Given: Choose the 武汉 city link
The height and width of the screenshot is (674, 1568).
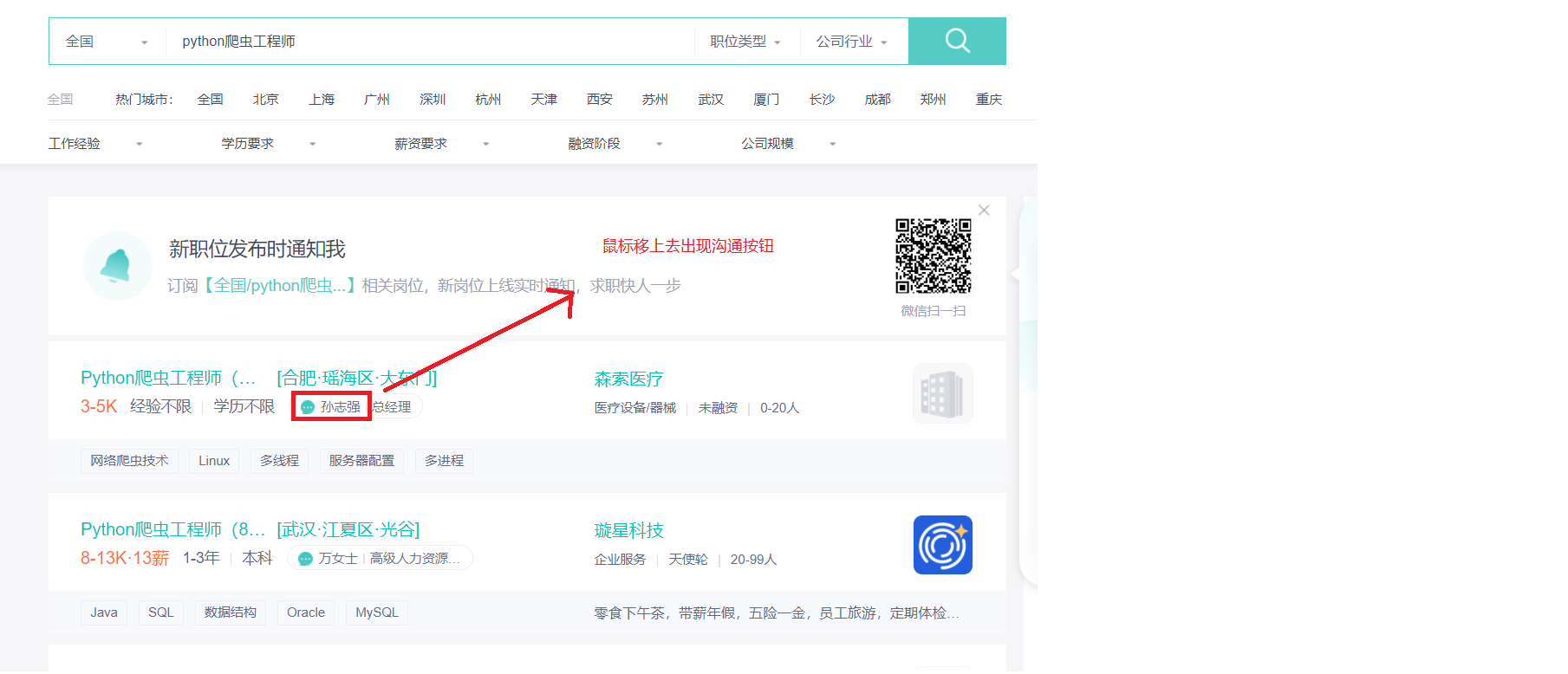Looking at the screenshot, I should pyautogui.click(x=711, y=100).
